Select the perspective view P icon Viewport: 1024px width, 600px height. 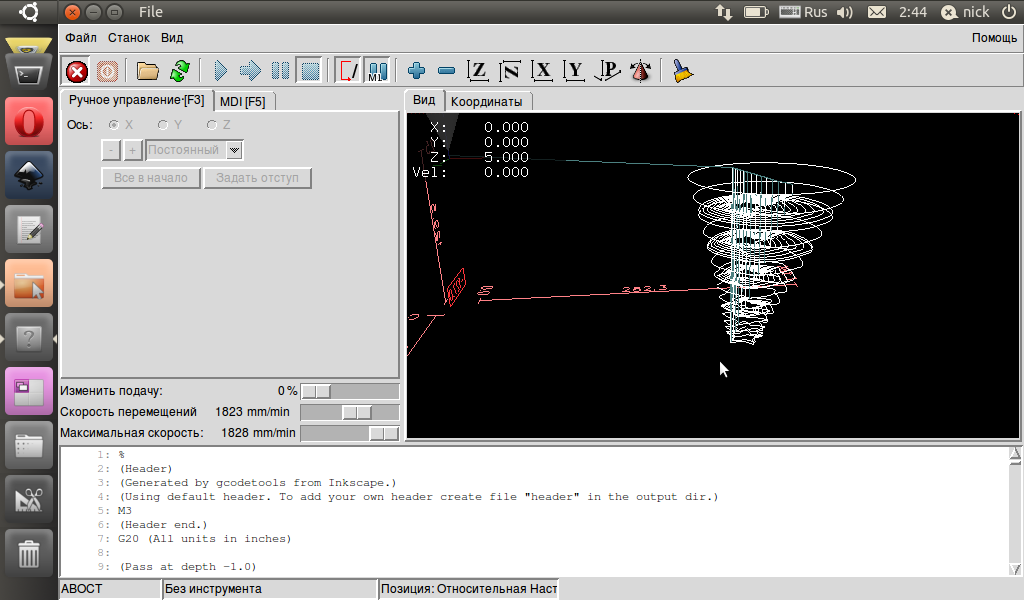point(607,71)
